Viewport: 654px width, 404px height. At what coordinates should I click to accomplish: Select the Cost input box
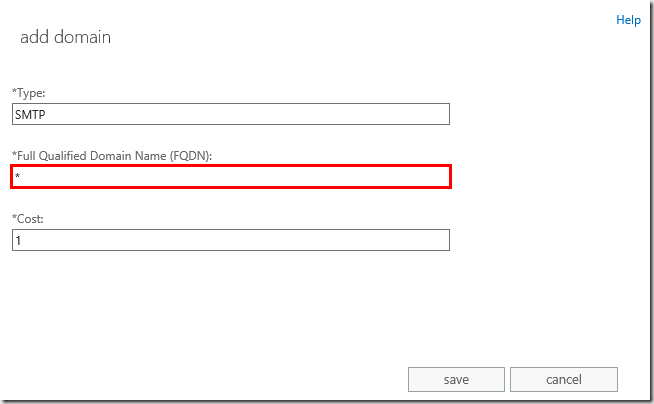point(231,240)
